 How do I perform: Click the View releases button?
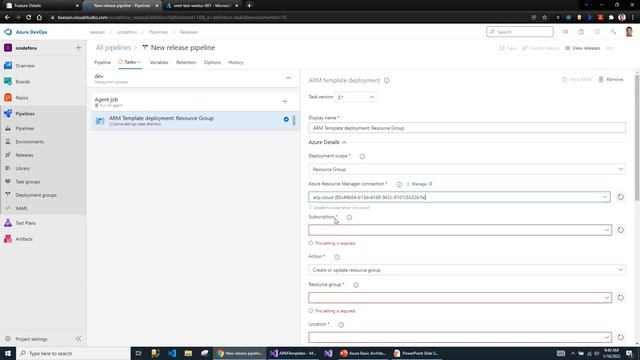click(x=582, y=48)
